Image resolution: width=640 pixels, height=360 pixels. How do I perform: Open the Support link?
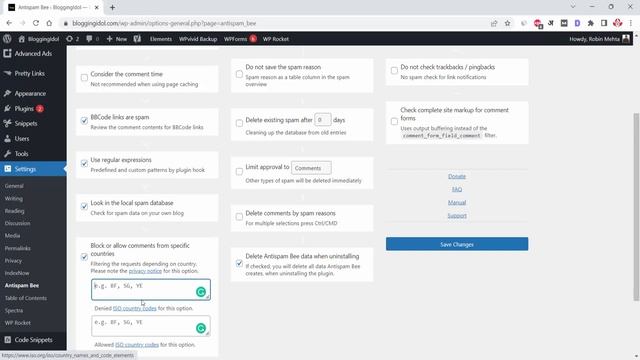[457, 216]
